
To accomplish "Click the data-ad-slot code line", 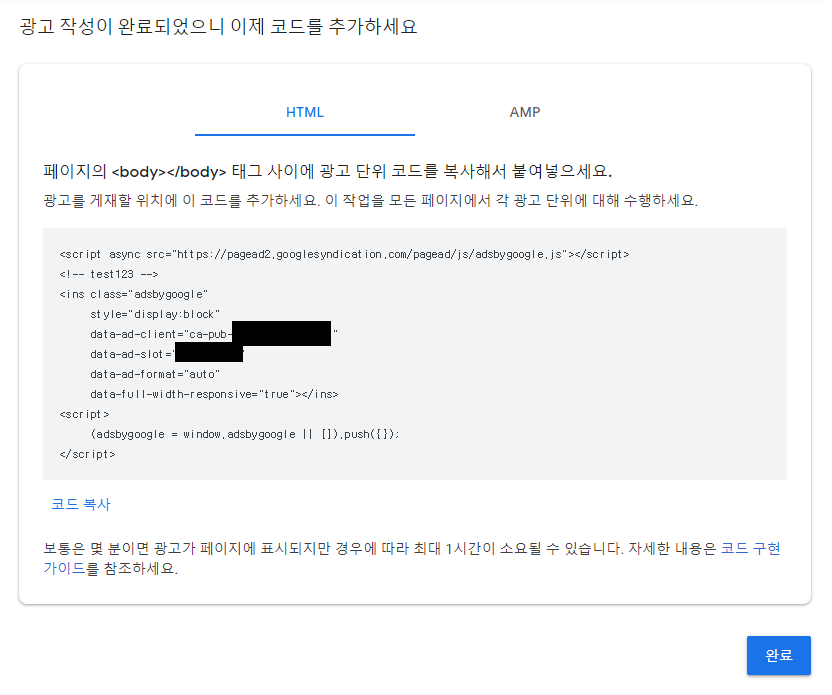I will [x=167, y=354].
